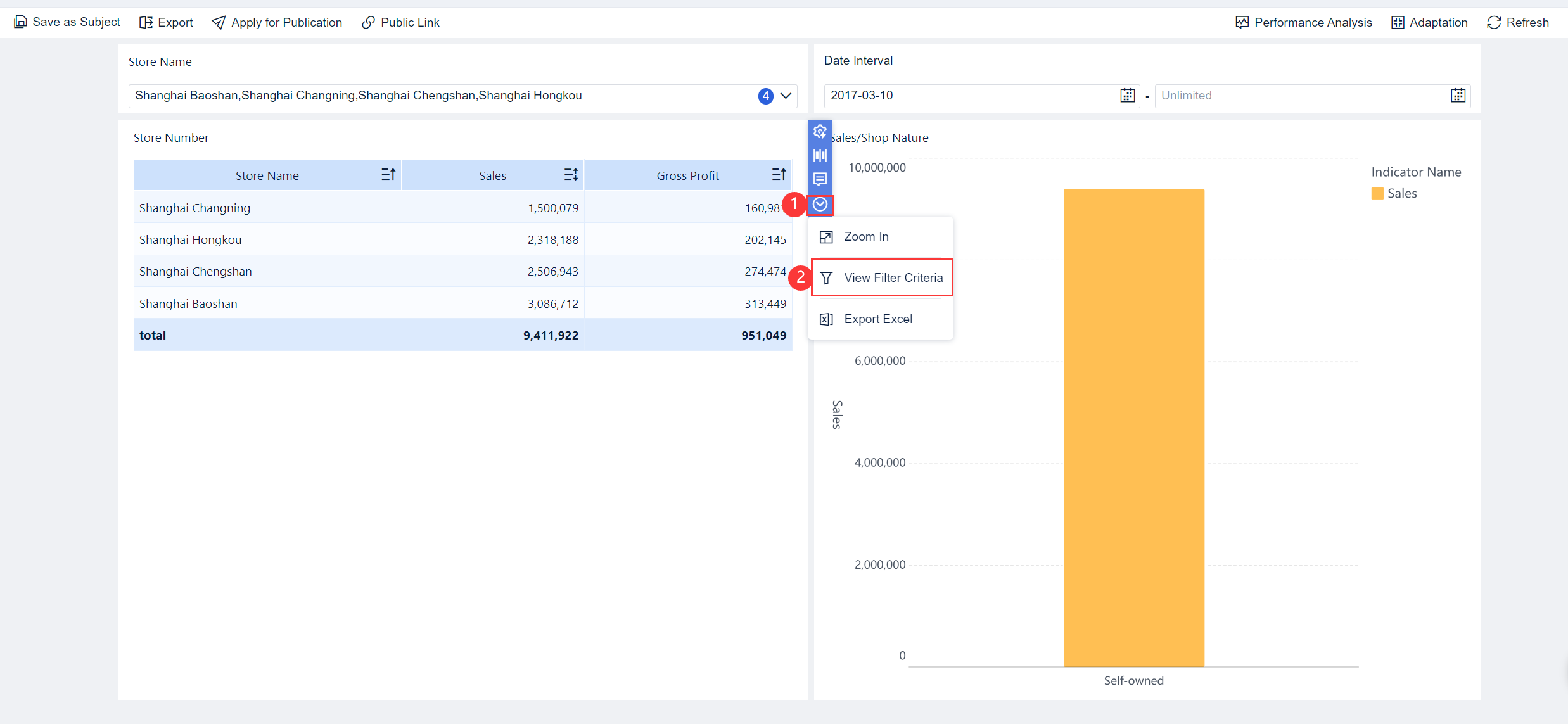
Task: Switch chart type using the bar chart icon
Action: (820, 155)
